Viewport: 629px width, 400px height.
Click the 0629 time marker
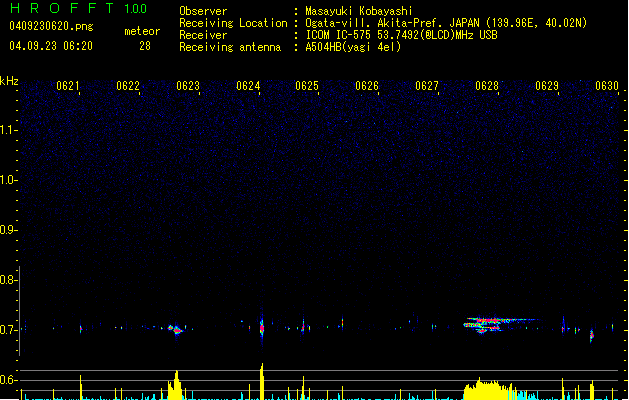[547, 86]
